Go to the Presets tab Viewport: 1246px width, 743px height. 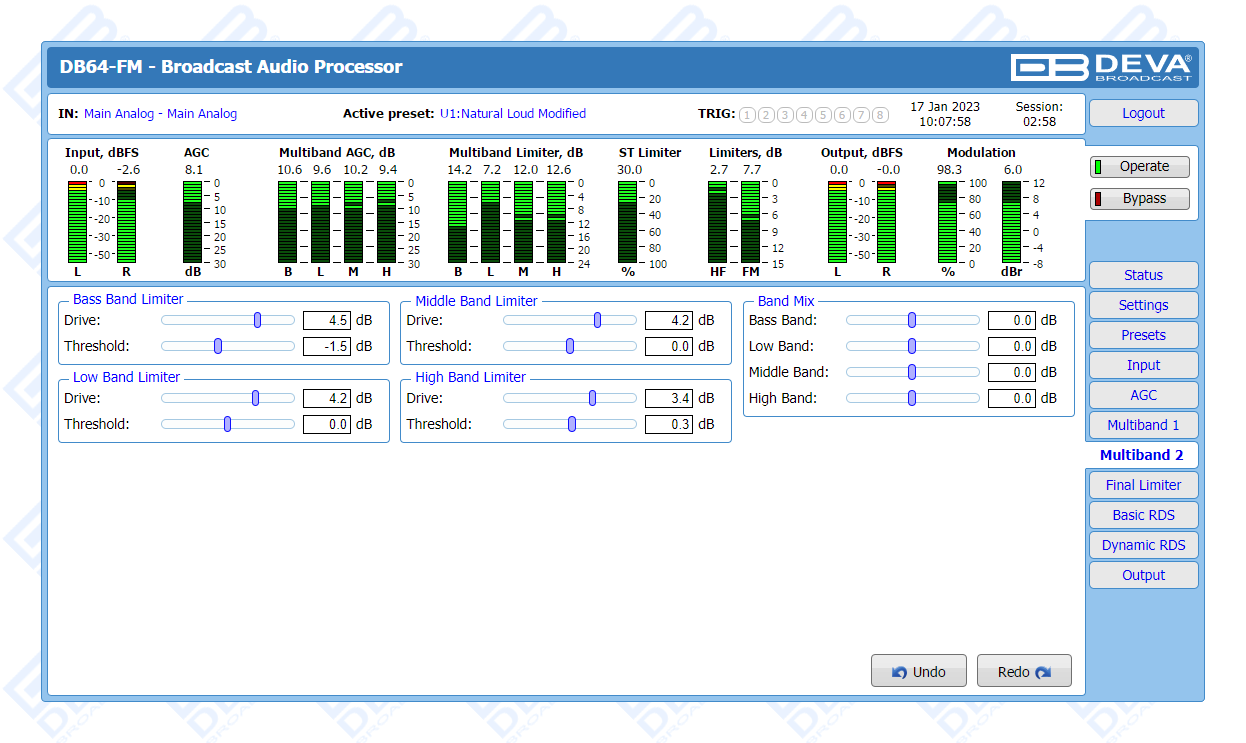click(1143, 335)
